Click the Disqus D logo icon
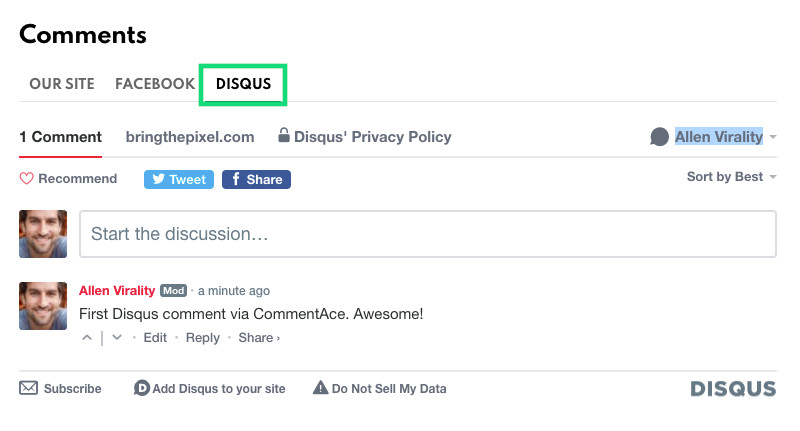This screenshot has height=431, width=800. click(142, 388)
